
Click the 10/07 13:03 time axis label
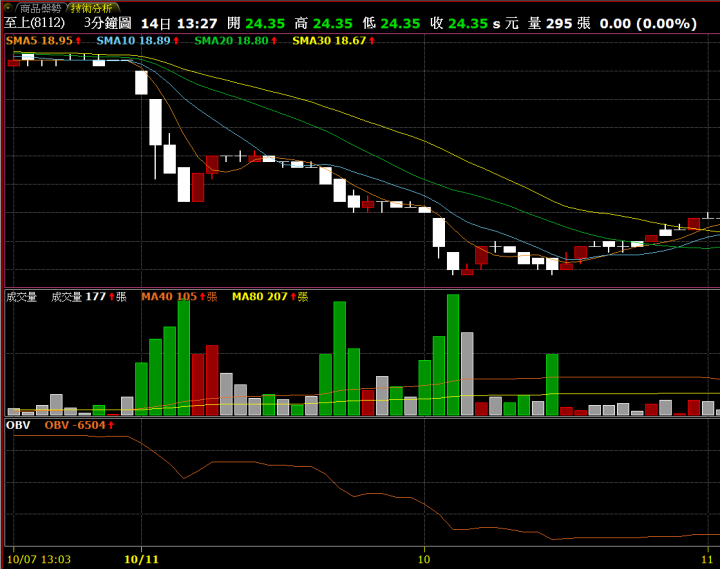coord(39,559)
